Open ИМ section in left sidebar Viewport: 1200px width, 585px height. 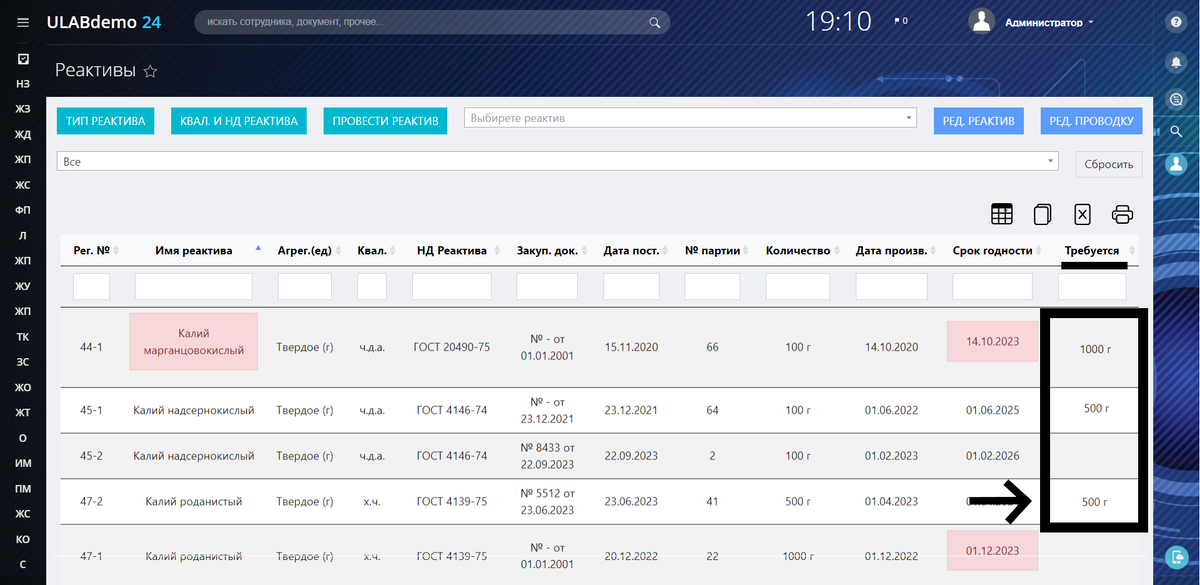[23, 464]
